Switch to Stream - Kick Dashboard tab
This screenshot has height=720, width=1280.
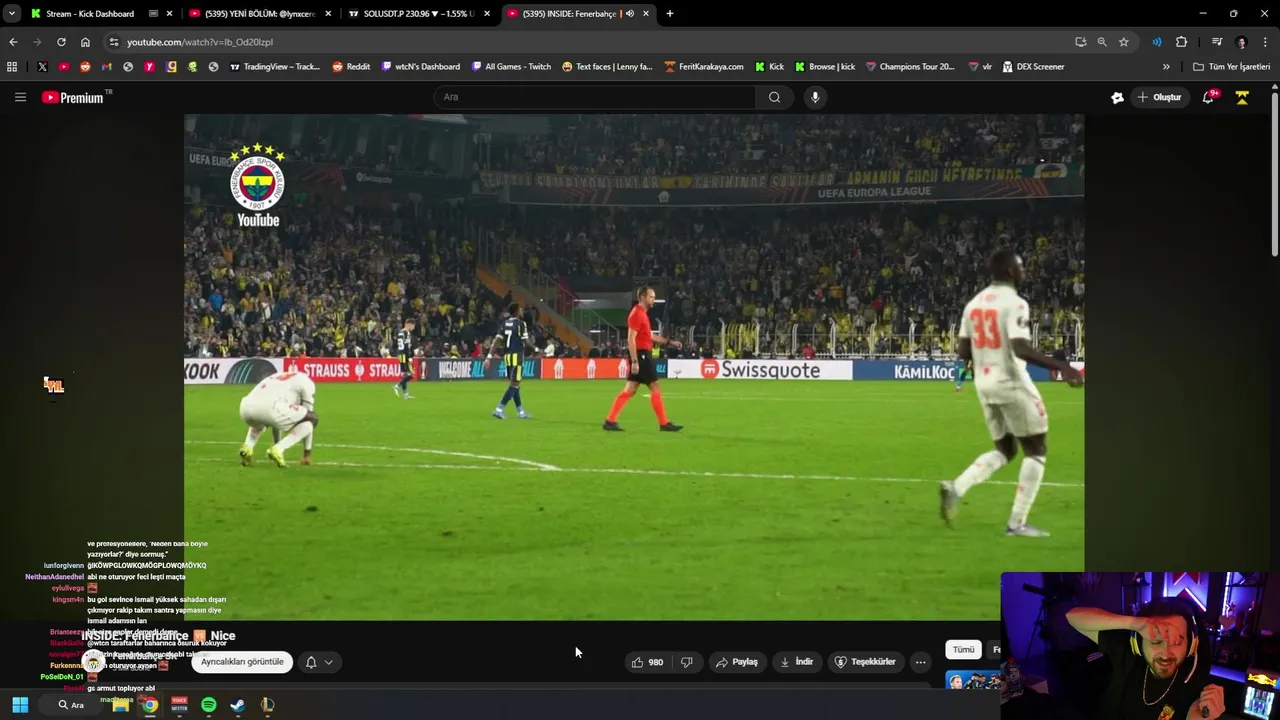tap(89, 13)
